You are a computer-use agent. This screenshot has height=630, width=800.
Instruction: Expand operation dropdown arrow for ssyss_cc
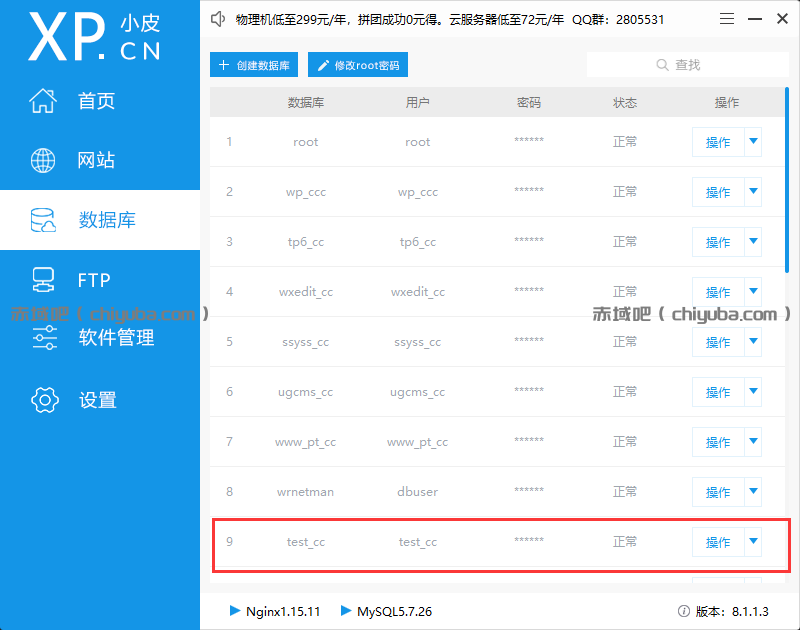pos(753,342)
